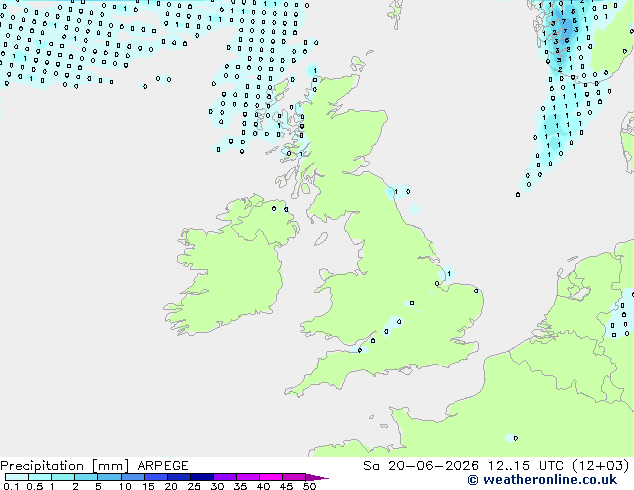Pick the 25–30 mm navy legend swatch
The height and width of the screenshot is (490, 634).
[x=201, y=477]
